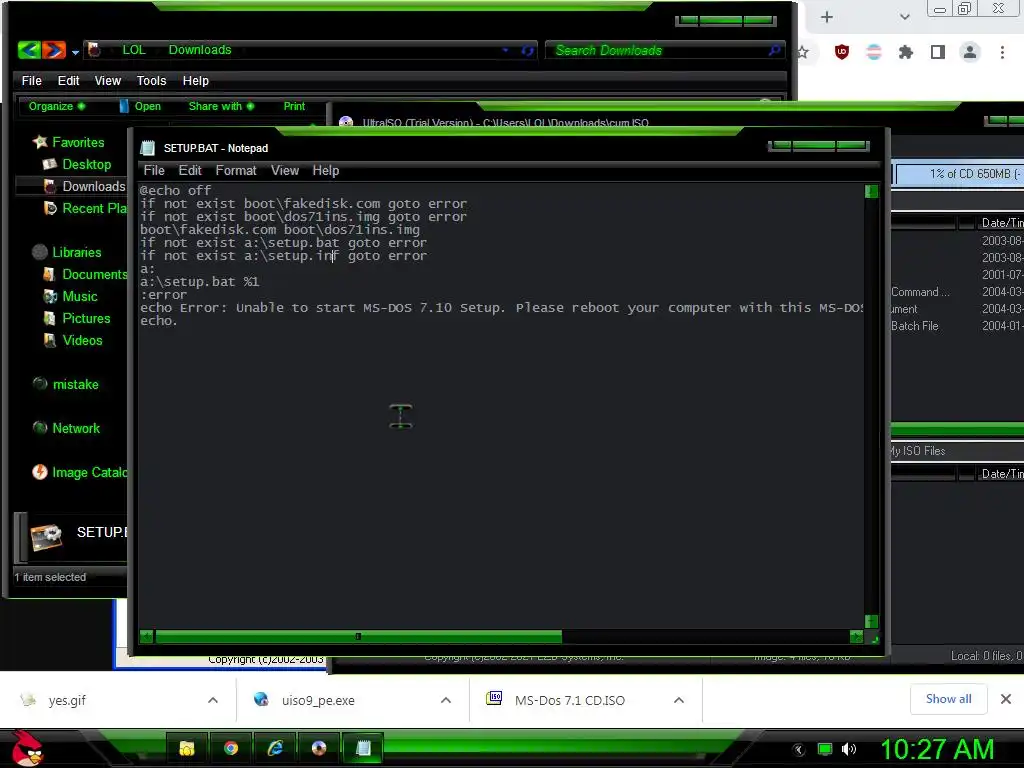Click Notepad vertical scrollbar down arrow

pyautogui.click(x=871, y=621)
